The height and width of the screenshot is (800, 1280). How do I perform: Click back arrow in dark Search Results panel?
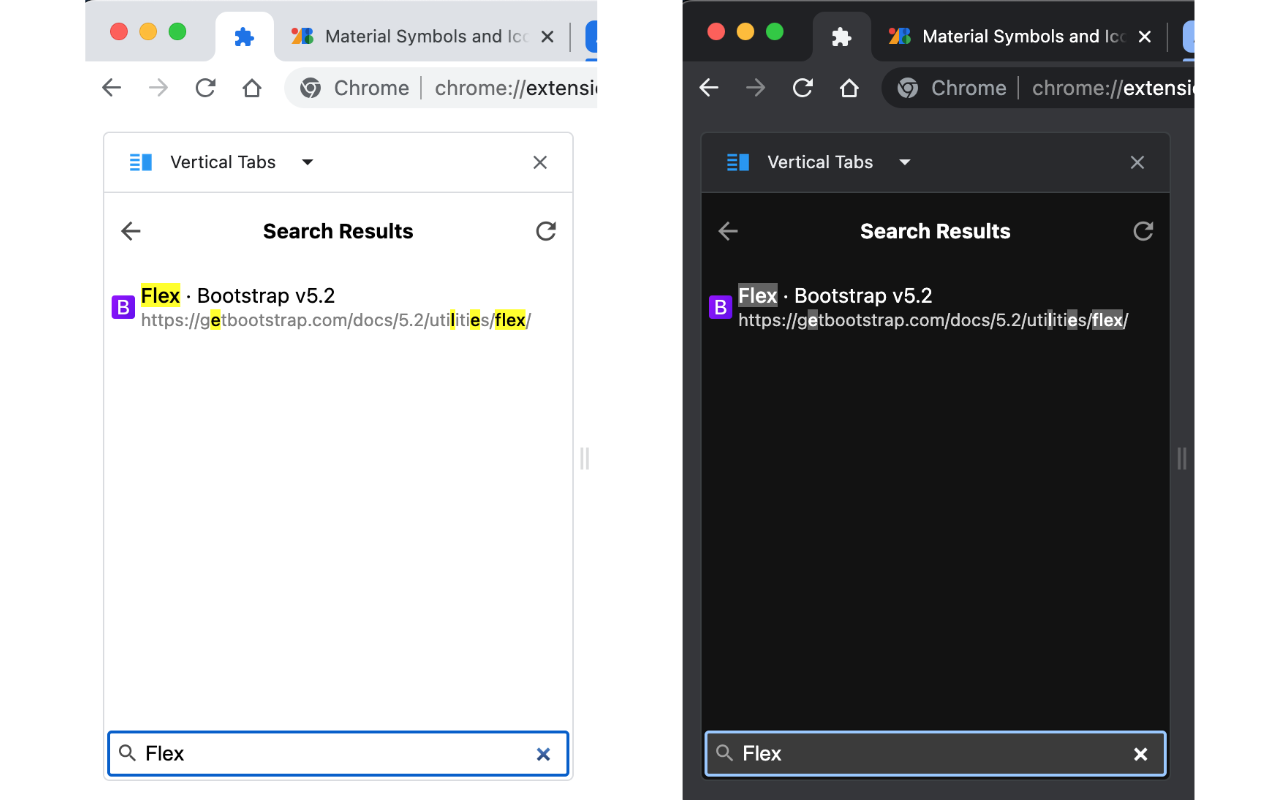point(728,231)
